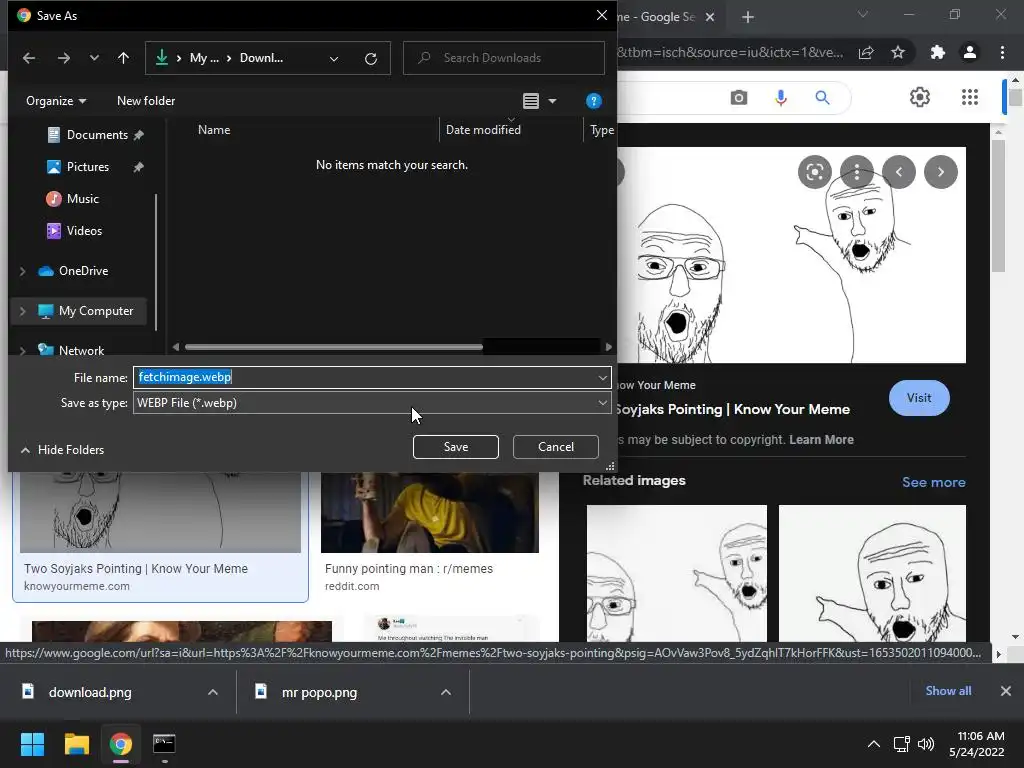Viewport: 1024px width, 768px height.
Task: Open image preview more options icon
Action: tap(857, 172)
